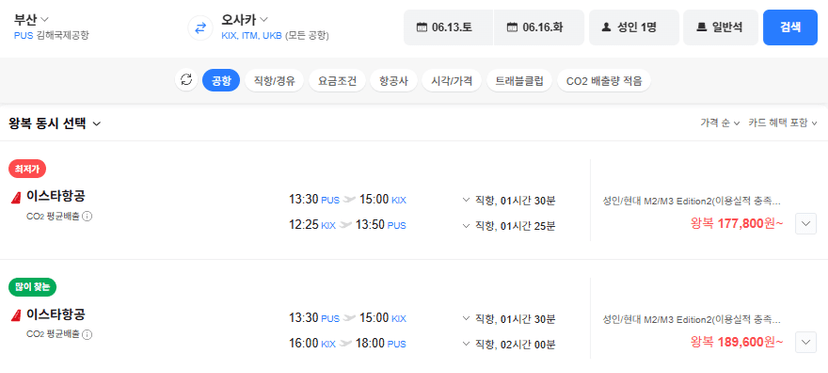Click Eastar Jet logo on second result
Screen dimensions: 828x373
16,315
